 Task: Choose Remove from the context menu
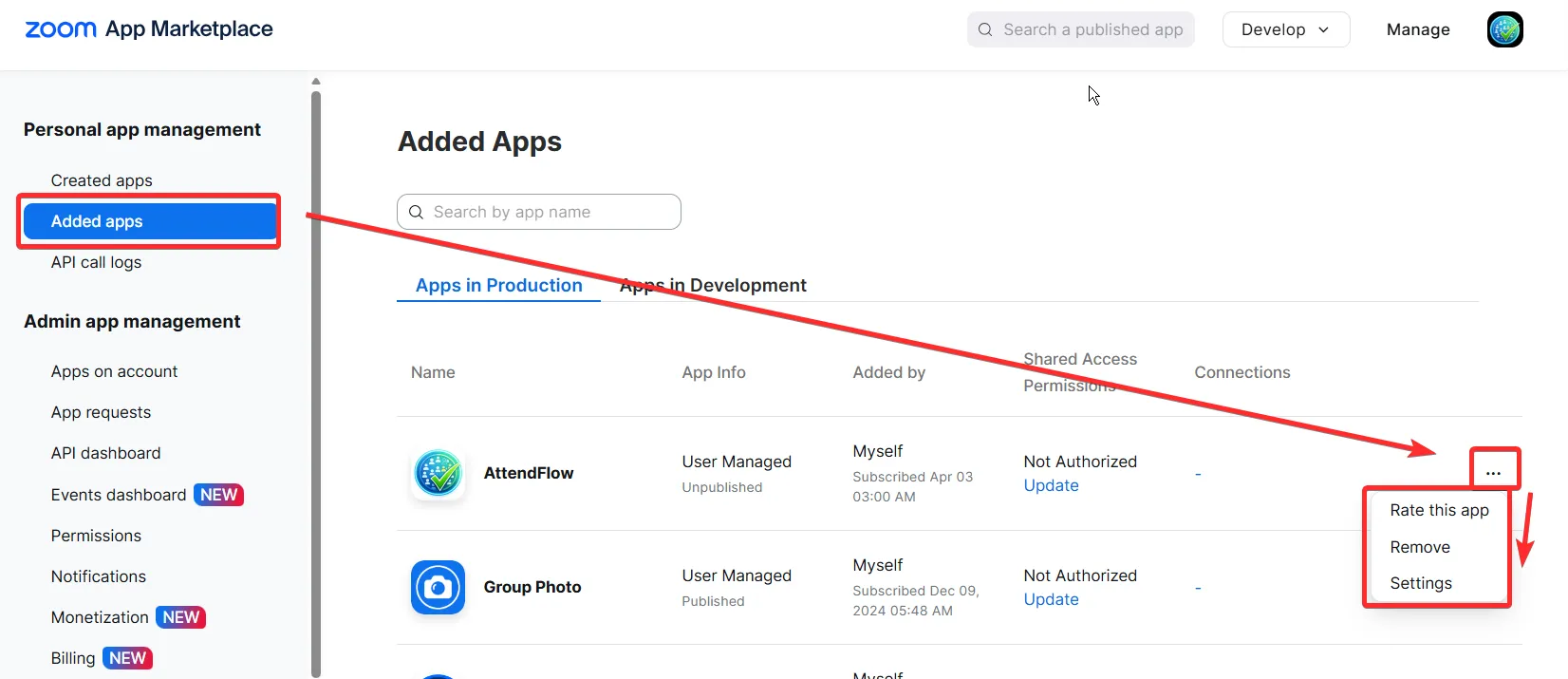coord(1420,547)
